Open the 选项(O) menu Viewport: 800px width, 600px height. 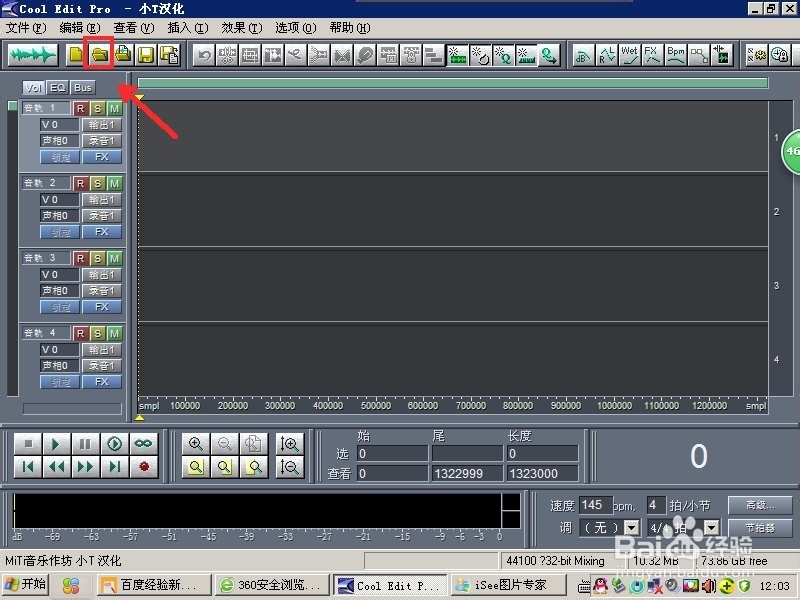point(296,28)
